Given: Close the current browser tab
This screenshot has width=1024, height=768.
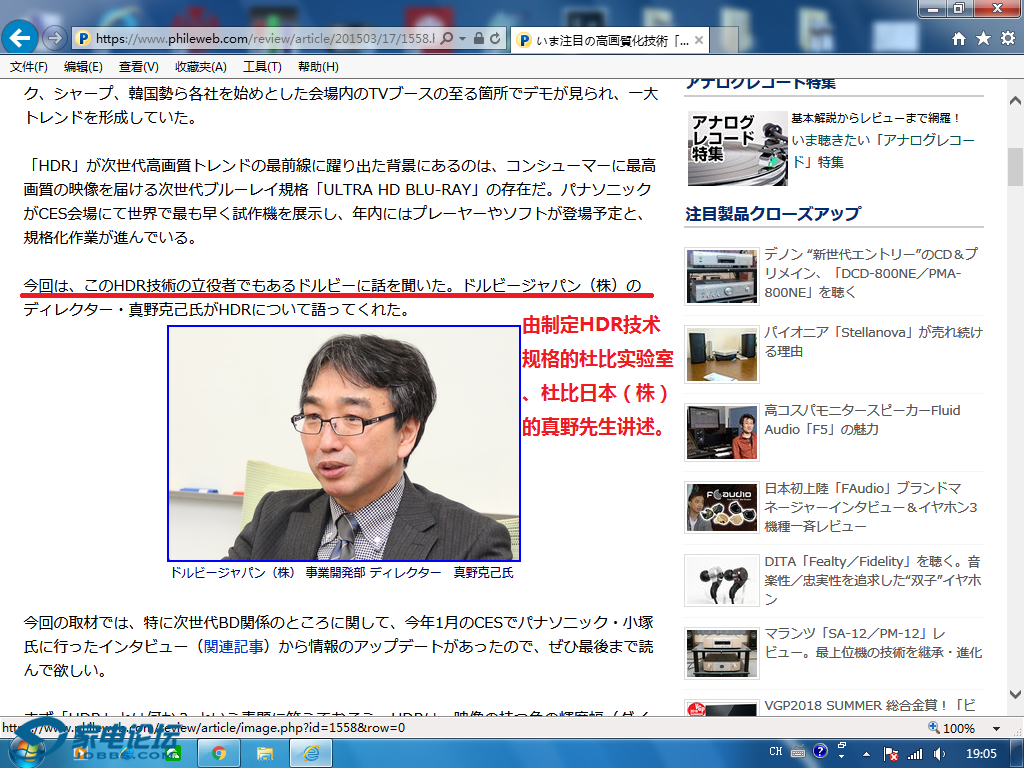Looking at the screenshot, I should tap(699, 40).
